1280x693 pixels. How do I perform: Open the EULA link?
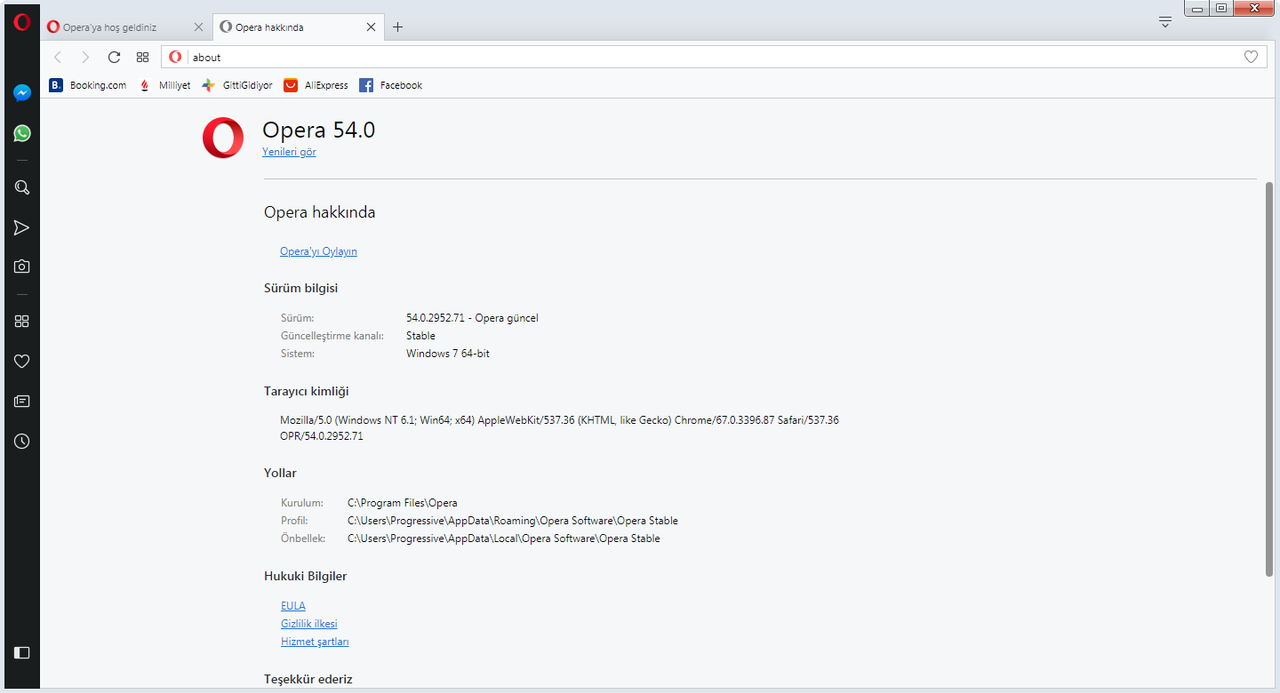293,606
